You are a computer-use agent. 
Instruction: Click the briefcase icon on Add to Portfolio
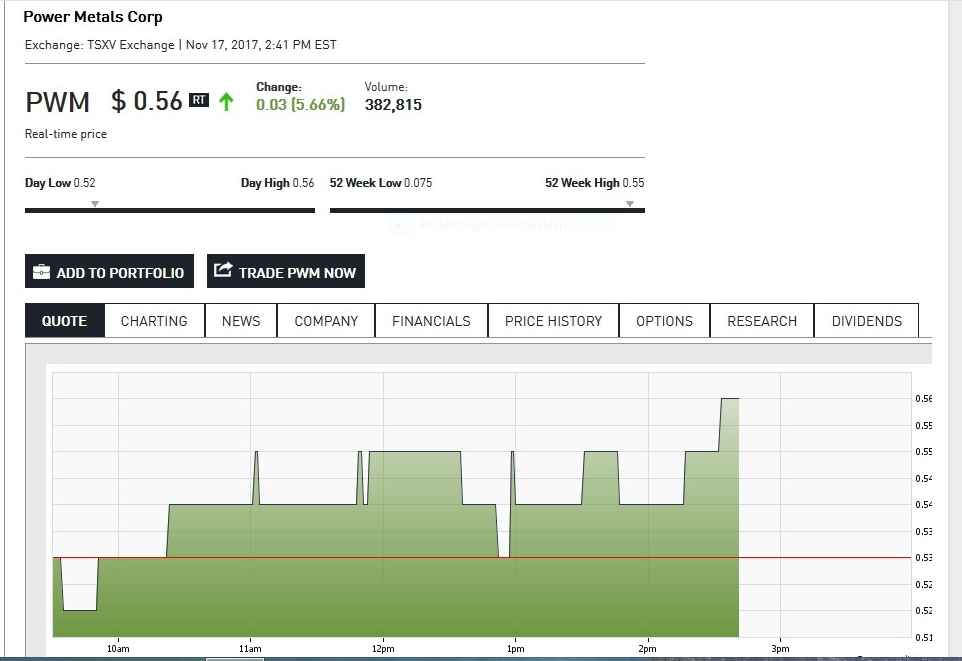coord(40,271)
